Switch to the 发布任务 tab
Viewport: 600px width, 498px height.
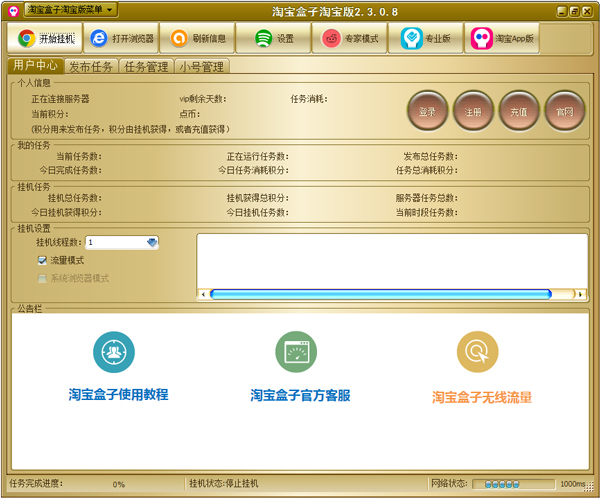click(x=91, y=67)
